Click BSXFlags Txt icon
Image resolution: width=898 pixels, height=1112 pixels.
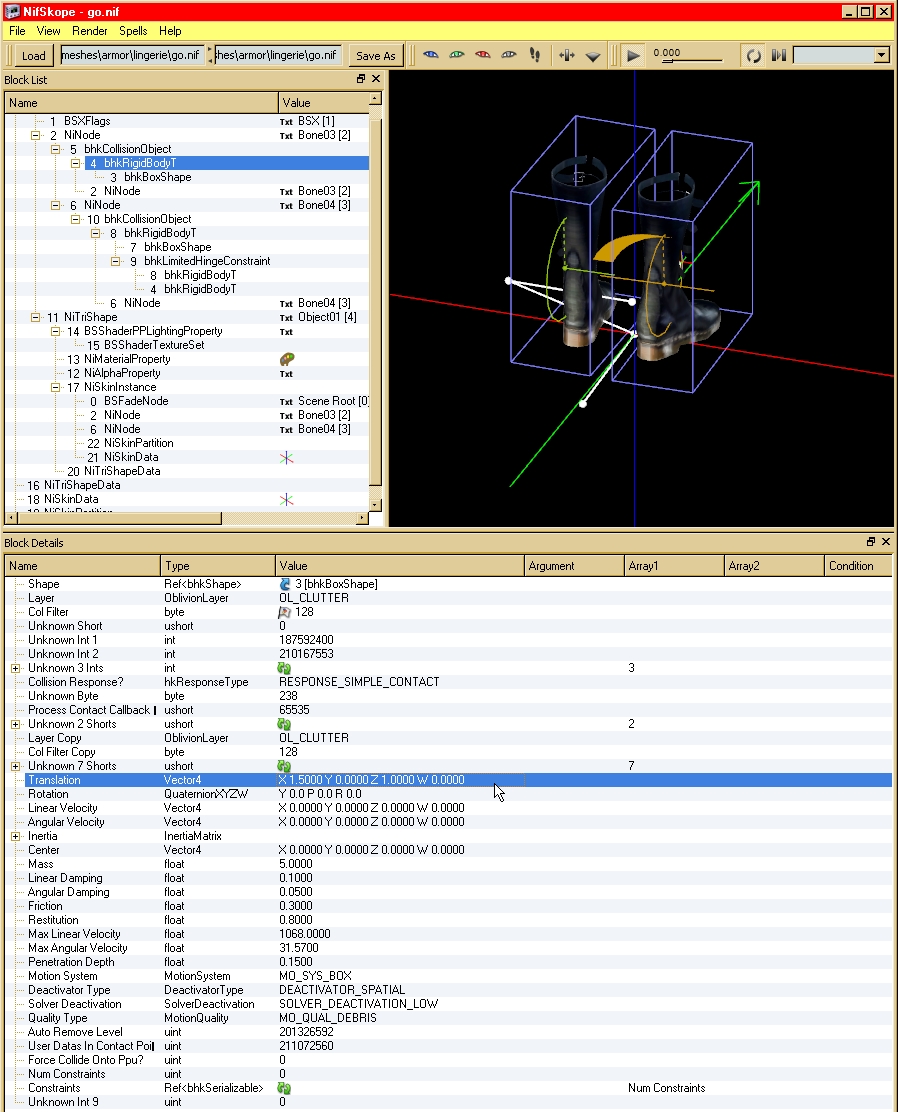[286, 121]
